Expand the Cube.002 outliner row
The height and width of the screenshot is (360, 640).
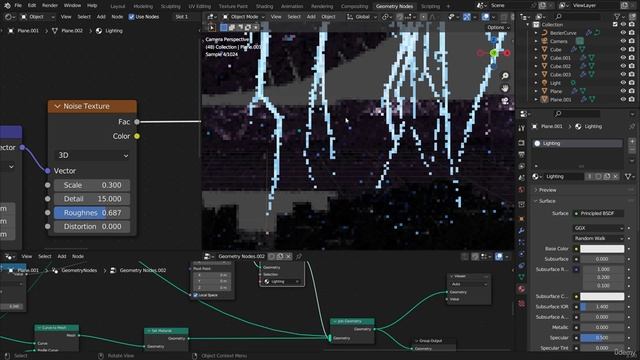536,66
